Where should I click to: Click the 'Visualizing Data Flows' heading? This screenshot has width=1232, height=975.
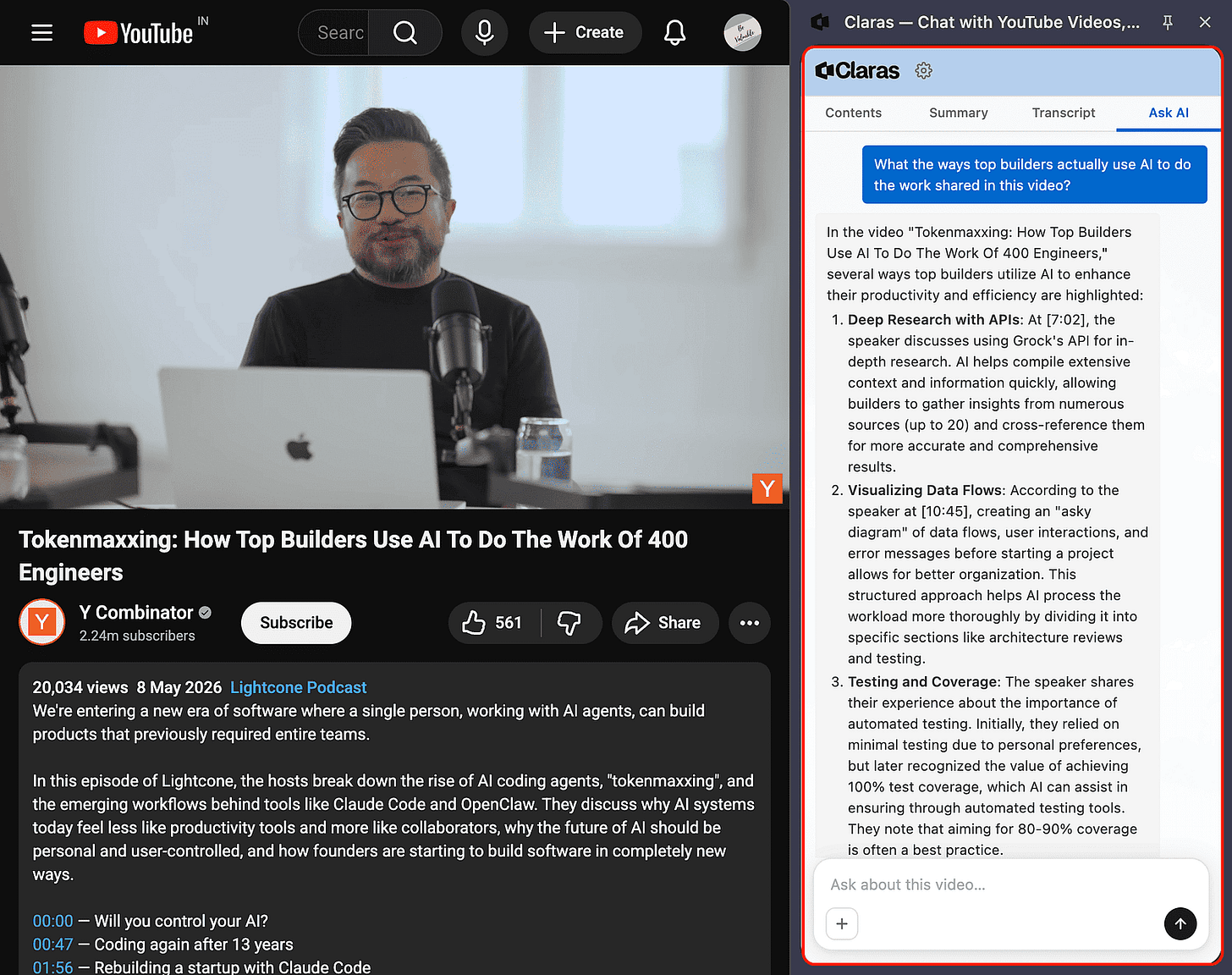(x=926, y=490)
